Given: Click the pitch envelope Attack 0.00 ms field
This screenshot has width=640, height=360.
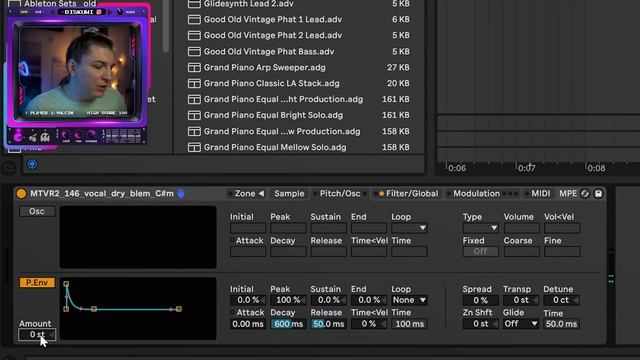Looking at the screenshot, I should coord(248,324).
